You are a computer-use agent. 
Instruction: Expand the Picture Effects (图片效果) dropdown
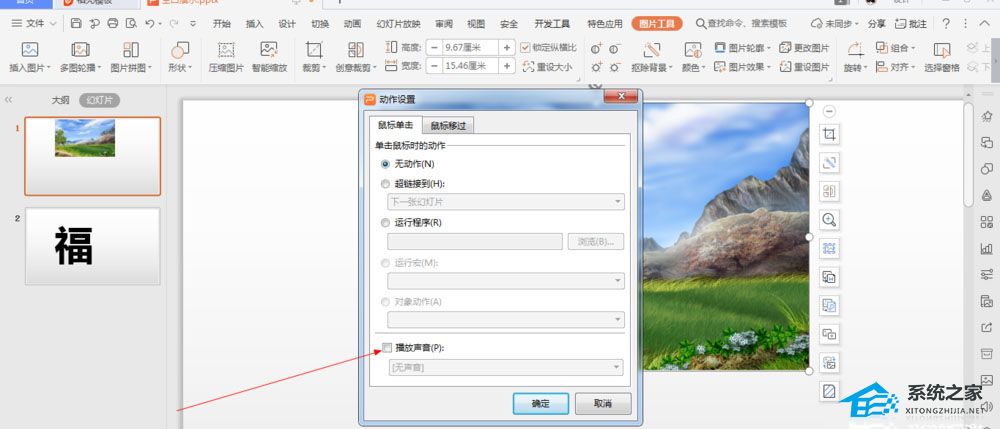(x=768, y=67)
